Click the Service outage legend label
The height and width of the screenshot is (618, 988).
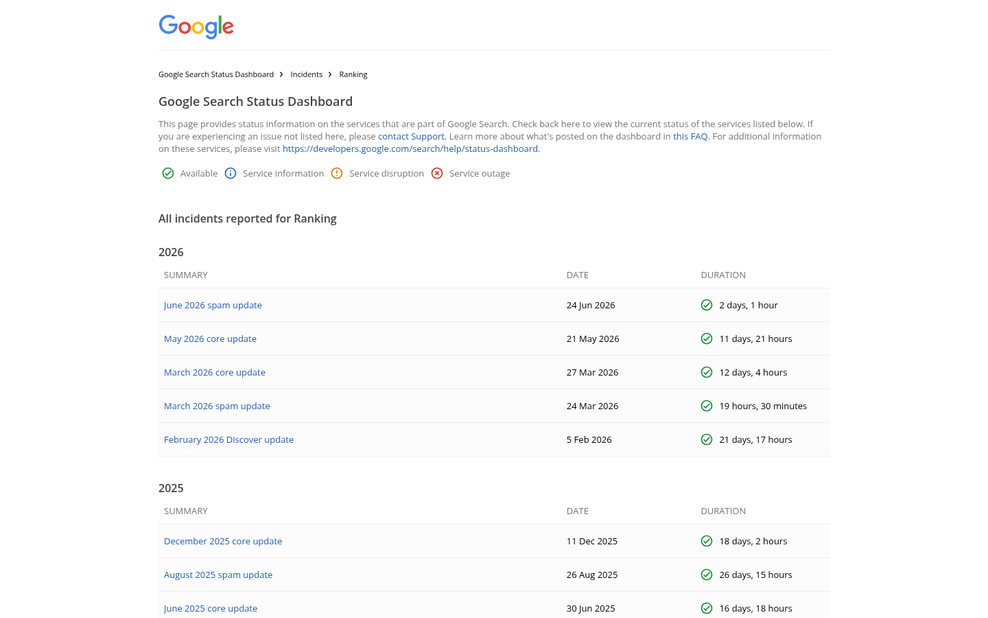480,174
